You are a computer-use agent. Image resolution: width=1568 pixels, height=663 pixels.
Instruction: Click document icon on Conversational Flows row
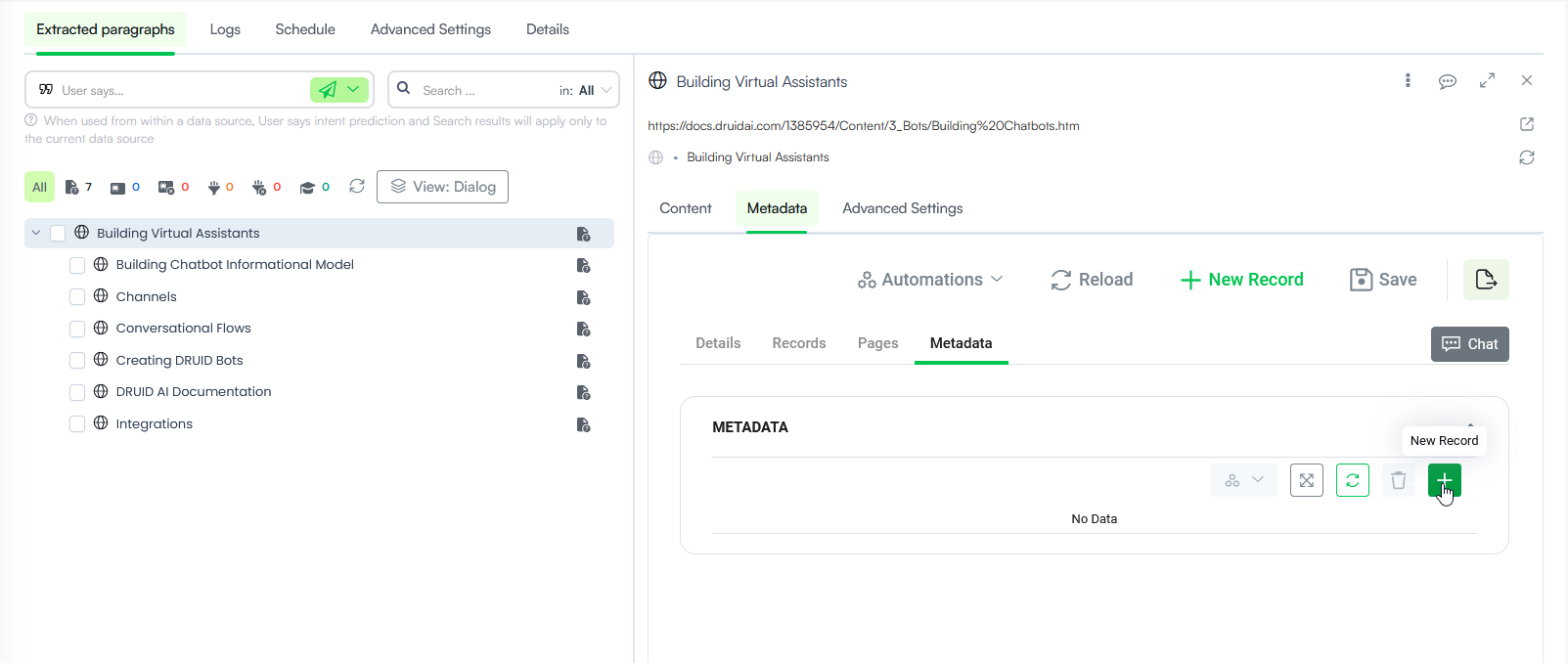click(x=583, y=329)
